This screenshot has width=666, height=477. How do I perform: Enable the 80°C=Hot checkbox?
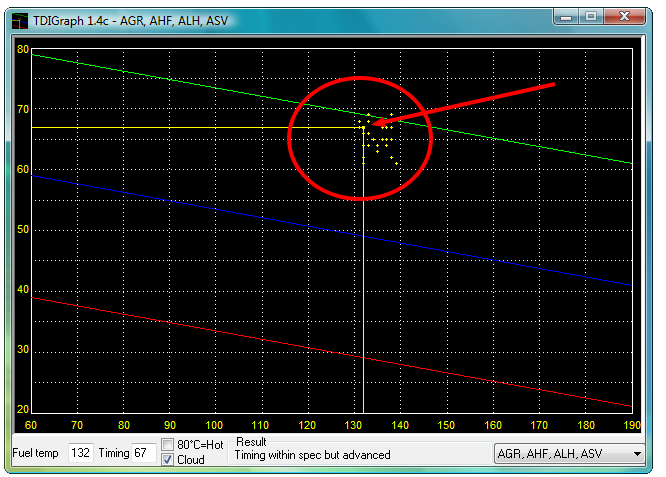click(168, 445)
